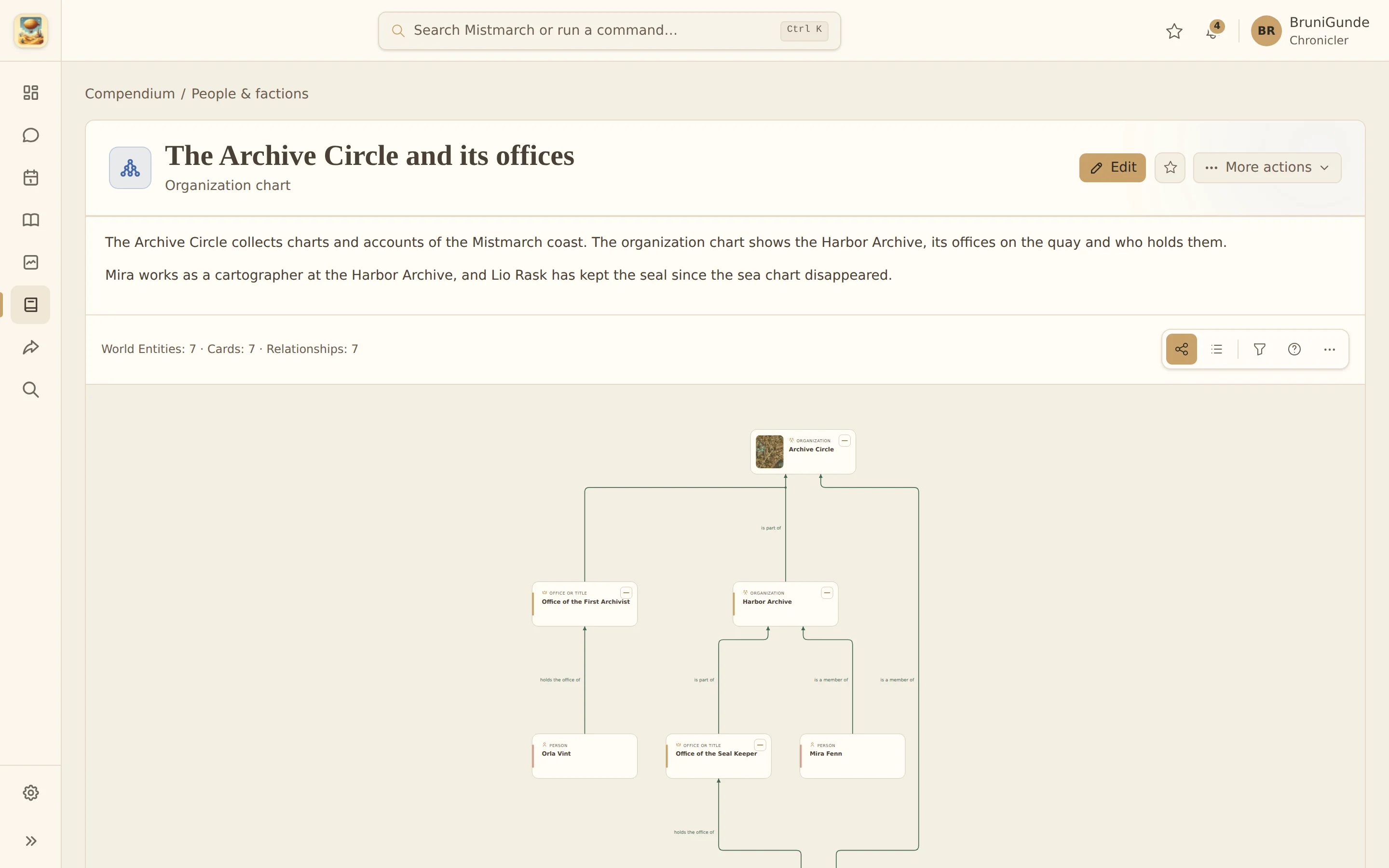Open the Mistmarch app logo home

tap(30, 30)
